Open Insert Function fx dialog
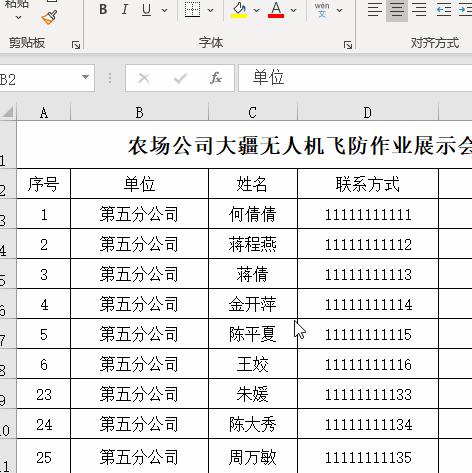This screenshot has width=472, height=473. click(x=216, y=78)
